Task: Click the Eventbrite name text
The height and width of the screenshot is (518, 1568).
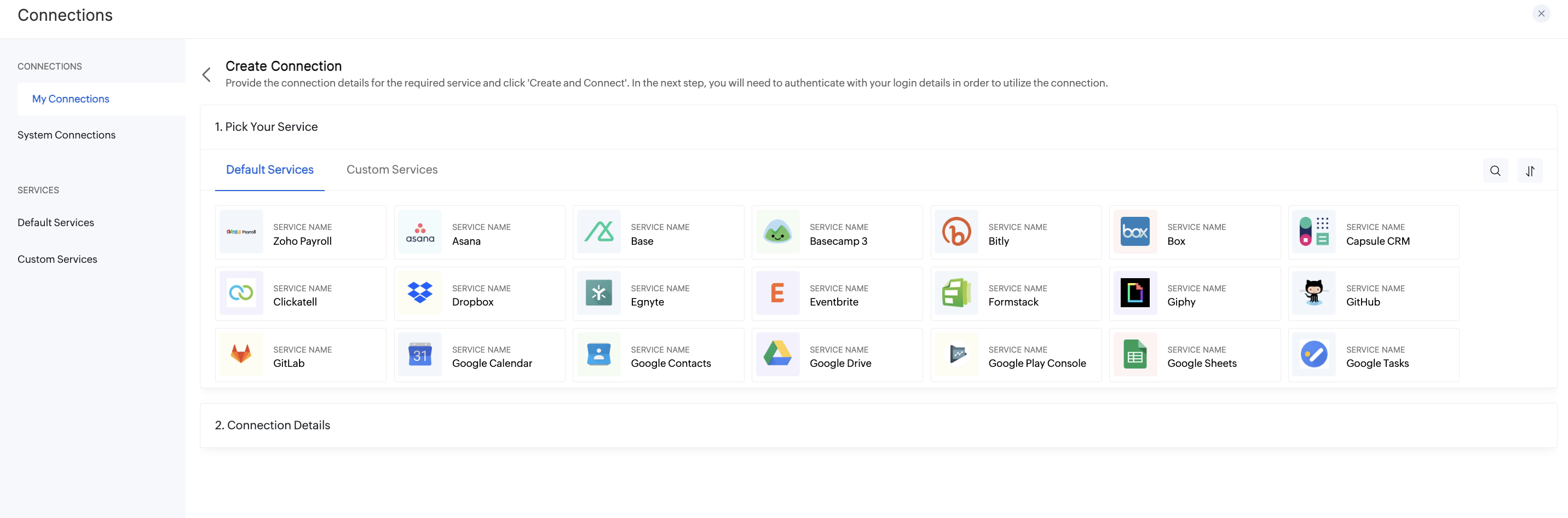Action: tap(834, 302)
